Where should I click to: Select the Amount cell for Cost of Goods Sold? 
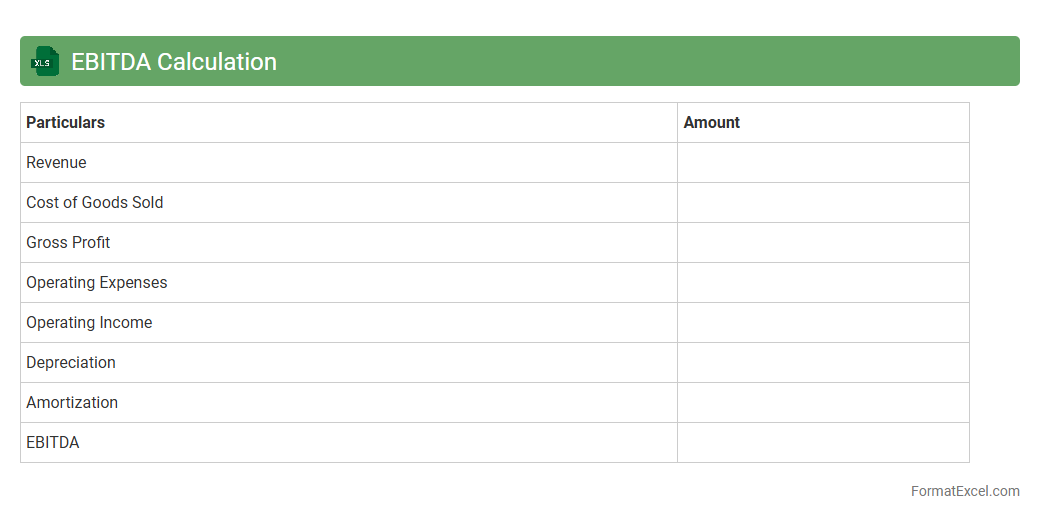pyautogui.click(x=823, y=203)
